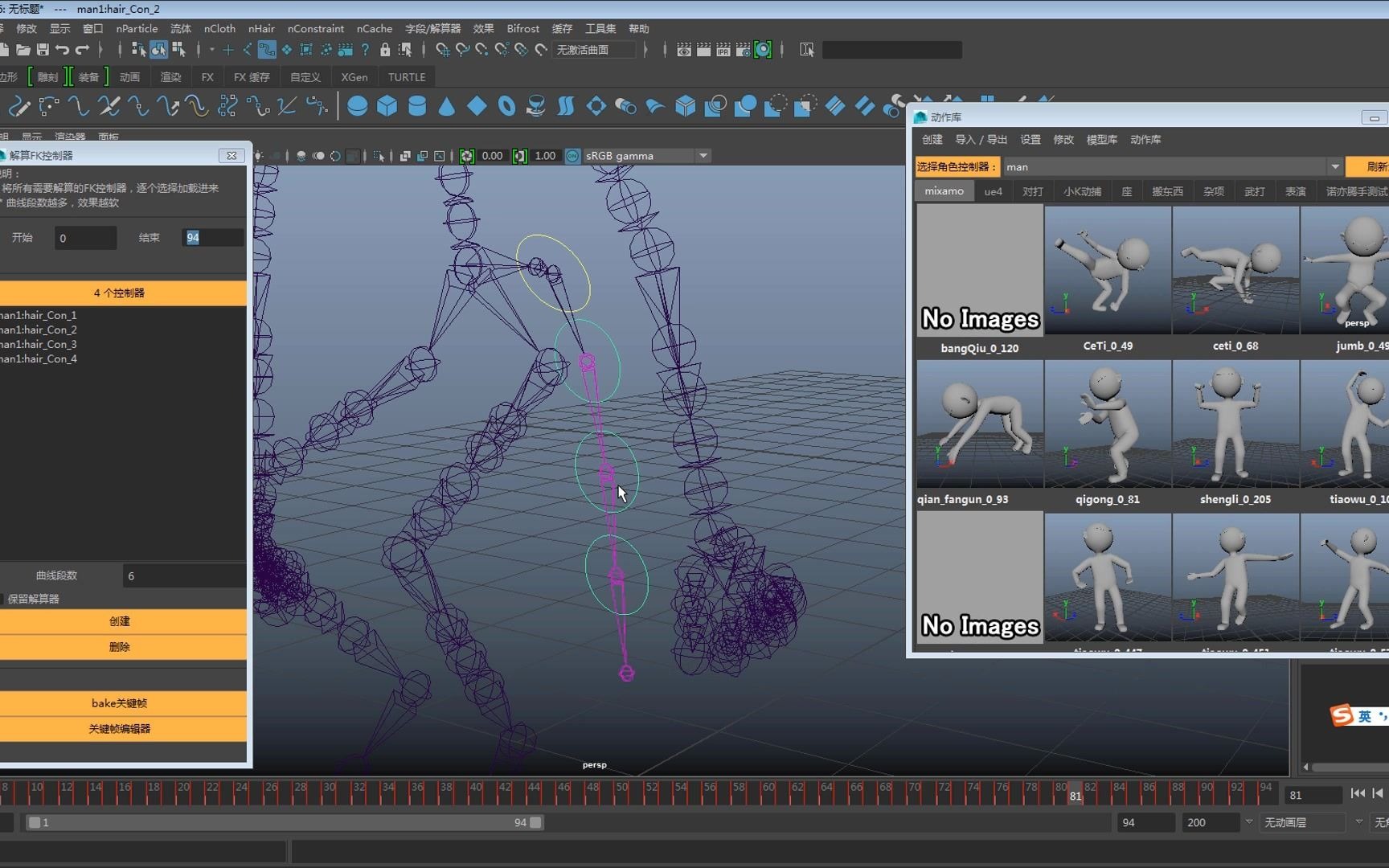Click the 开始 start frame input field
Viewport: 1389px width, 868px height.
[85, 238]
